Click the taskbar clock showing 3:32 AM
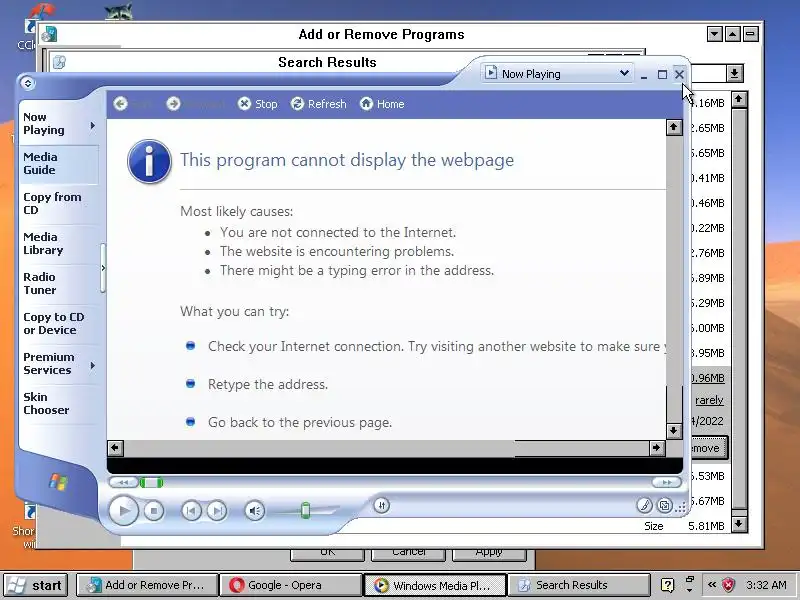Screen dimensions: 800x600 point(766,585)
